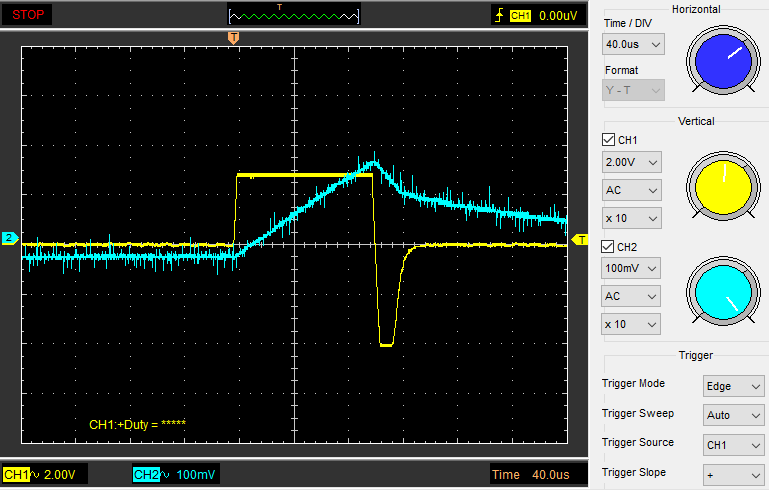
Task: Open the Time / DIV dropdown
Action: point(633,45)
